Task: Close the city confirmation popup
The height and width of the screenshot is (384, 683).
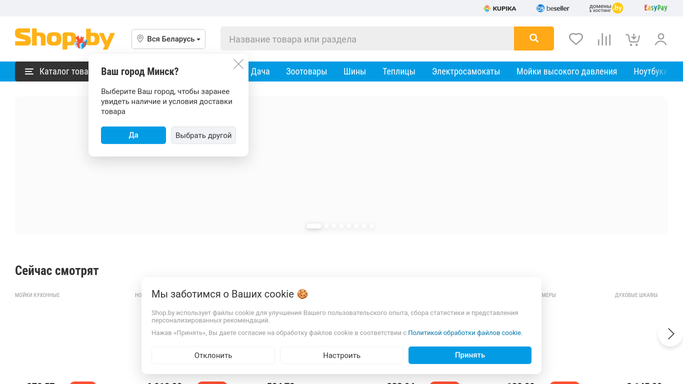Action: pyautogui.click(x=238, y=64)
